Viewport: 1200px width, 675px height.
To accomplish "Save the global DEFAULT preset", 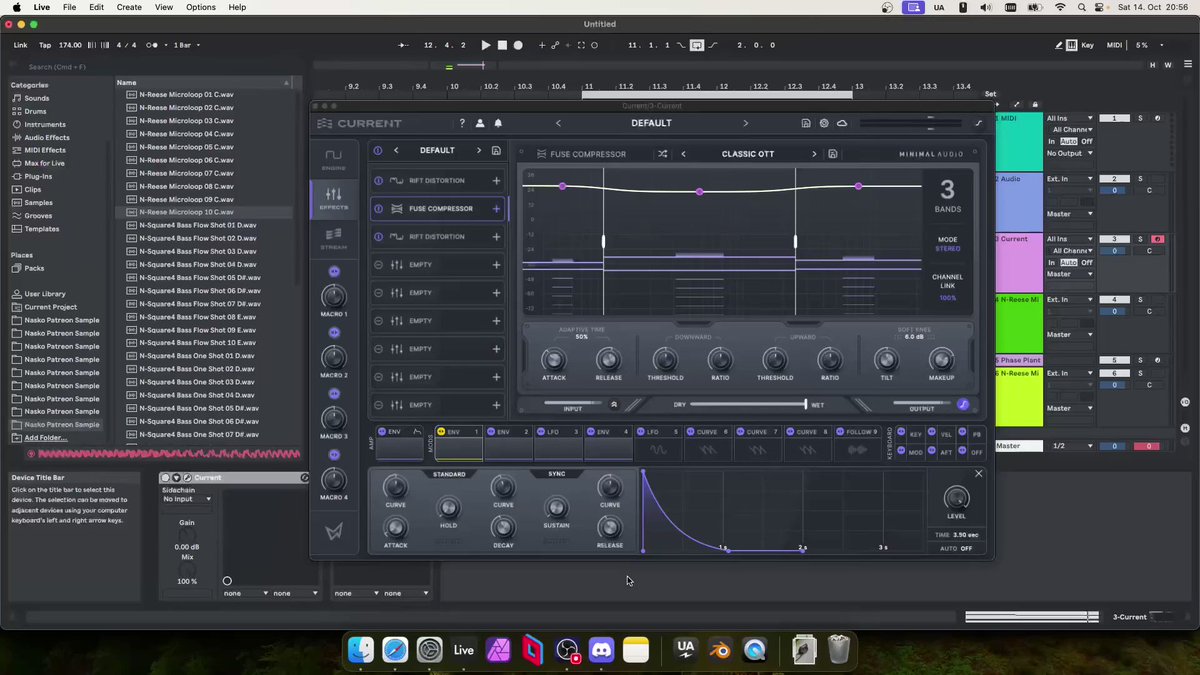I will [x=806, y=123].
